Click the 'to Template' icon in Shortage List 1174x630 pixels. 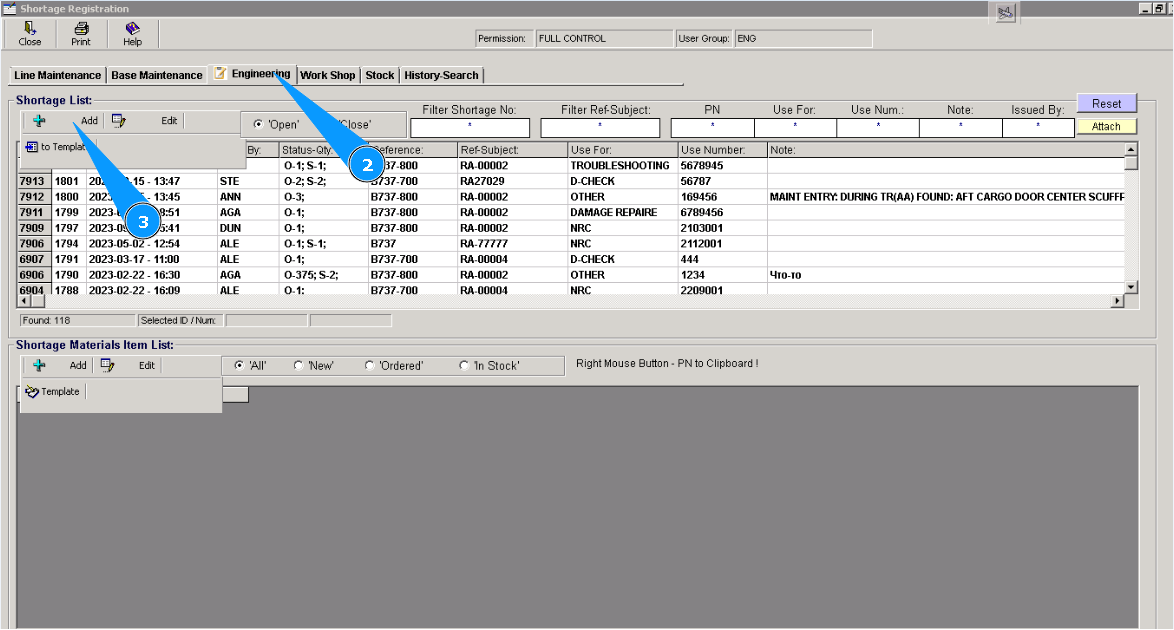(31, 147)
